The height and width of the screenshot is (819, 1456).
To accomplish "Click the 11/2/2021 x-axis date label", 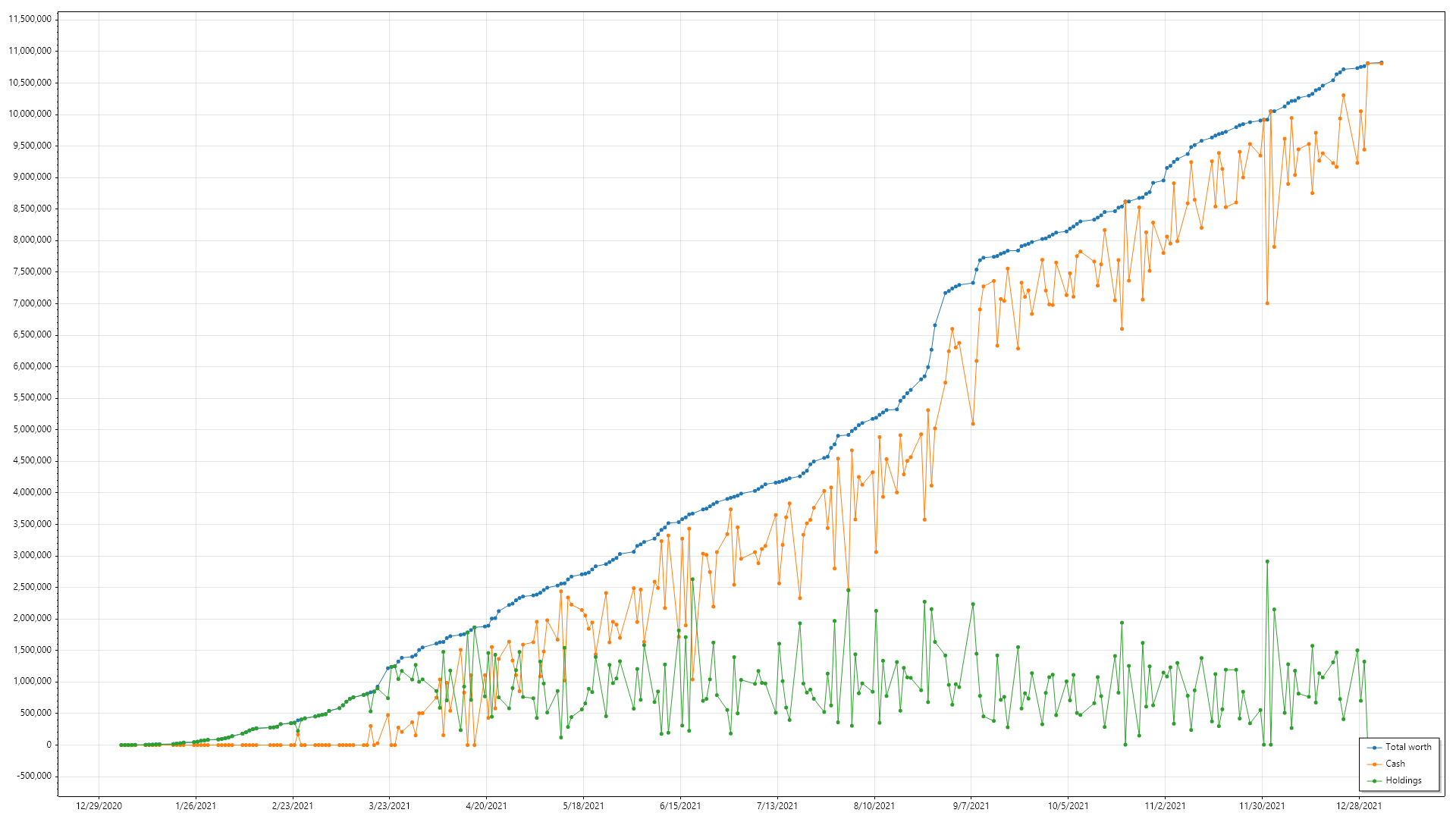I will tap(1165, 806).
